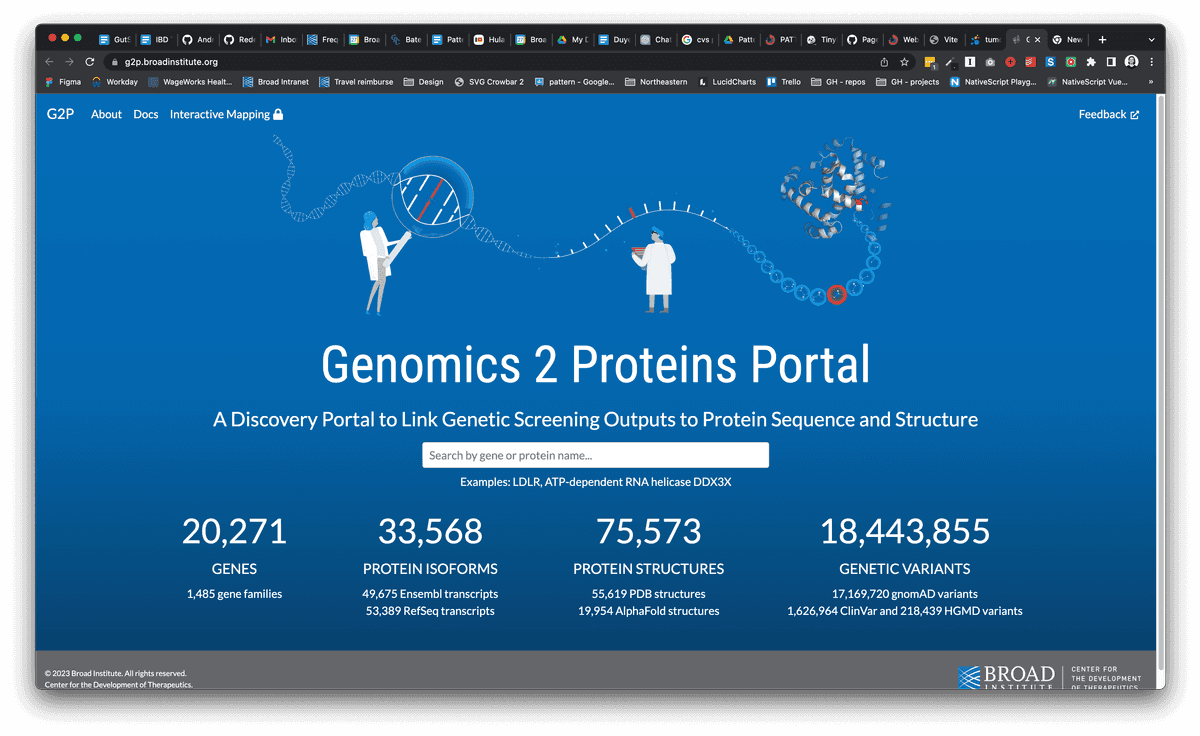The image size is (1200, 736).
Task: Click the gene or protein search field
Action: [595, 455]
